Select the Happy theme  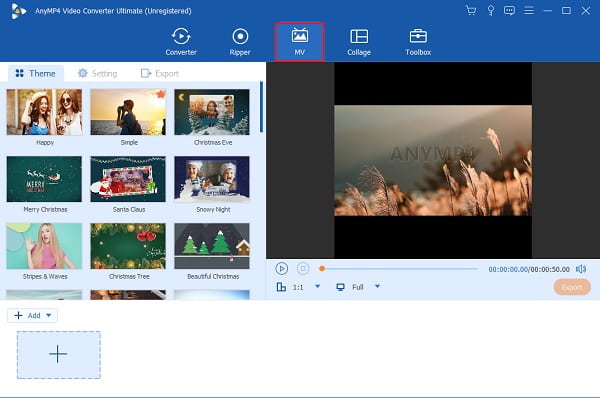[x=44, y=112]
